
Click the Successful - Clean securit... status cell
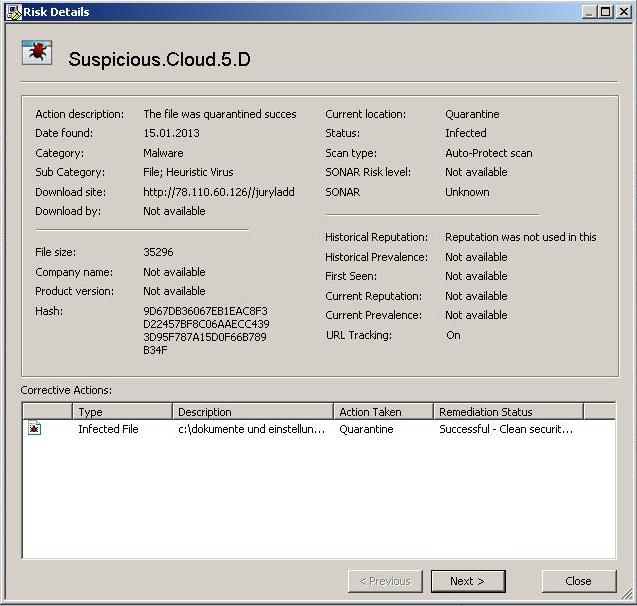coord(506,429)
